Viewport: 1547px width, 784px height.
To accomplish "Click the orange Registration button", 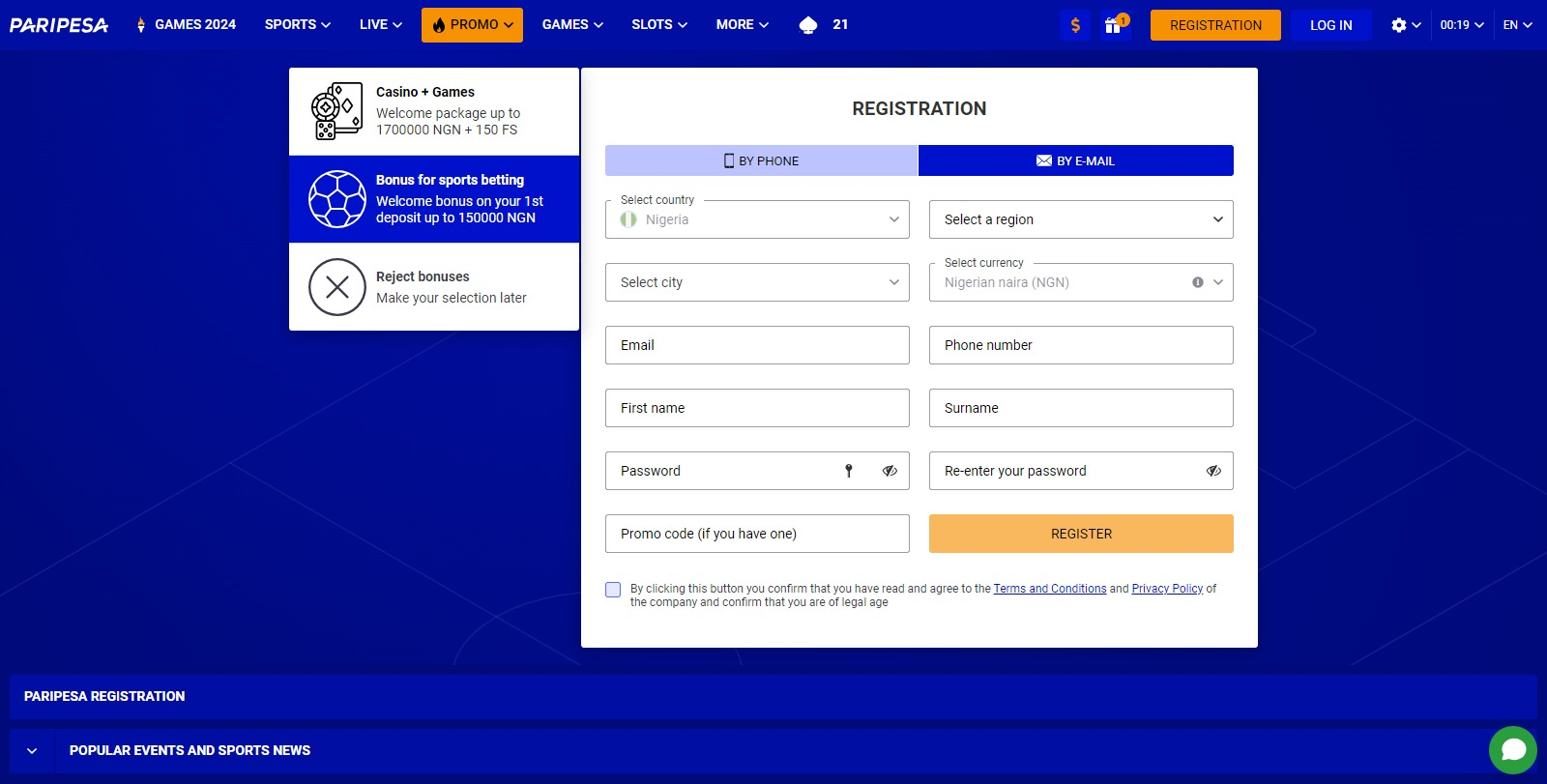I will 1215,25.
